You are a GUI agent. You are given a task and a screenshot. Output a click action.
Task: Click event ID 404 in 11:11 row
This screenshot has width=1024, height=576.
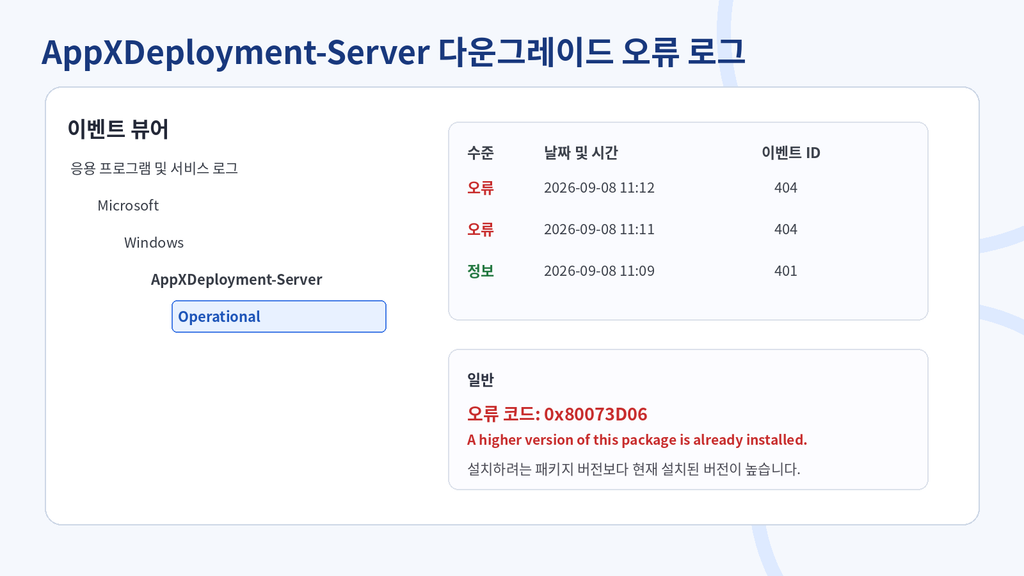pos(786,229)
